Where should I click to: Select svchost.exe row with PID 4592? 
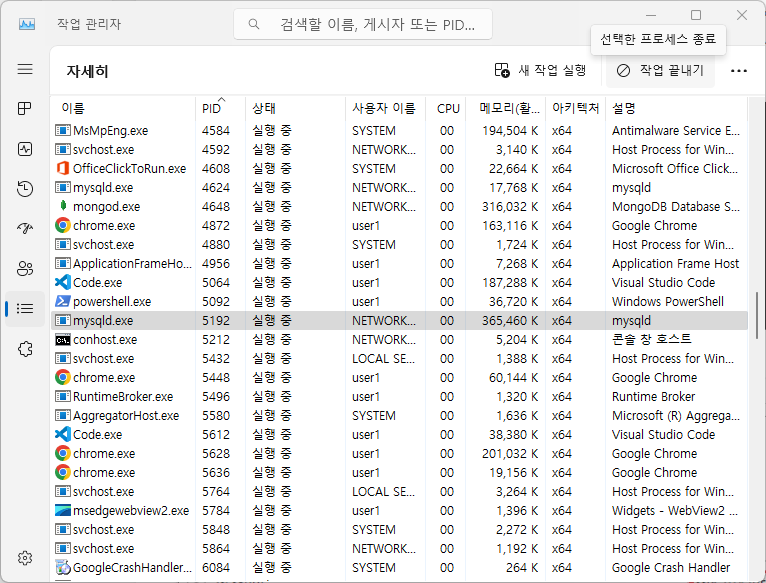[x=399, y=149]
